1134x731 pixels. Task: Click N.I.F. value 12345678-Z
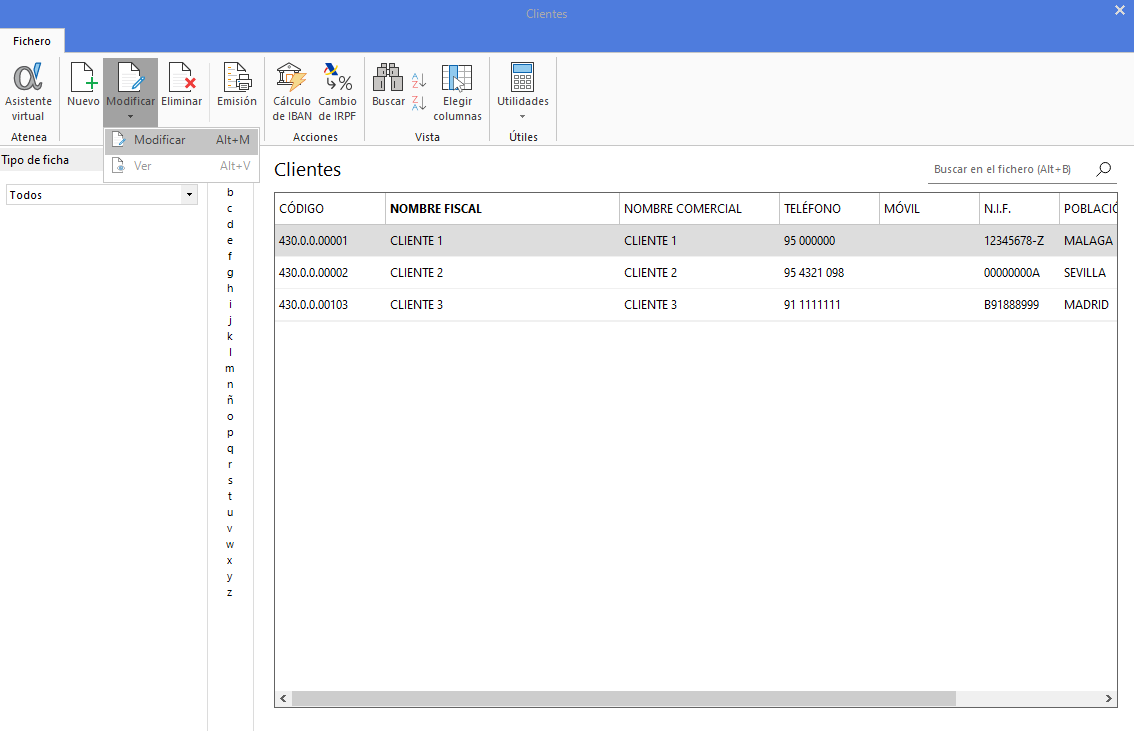[1013, 241]
